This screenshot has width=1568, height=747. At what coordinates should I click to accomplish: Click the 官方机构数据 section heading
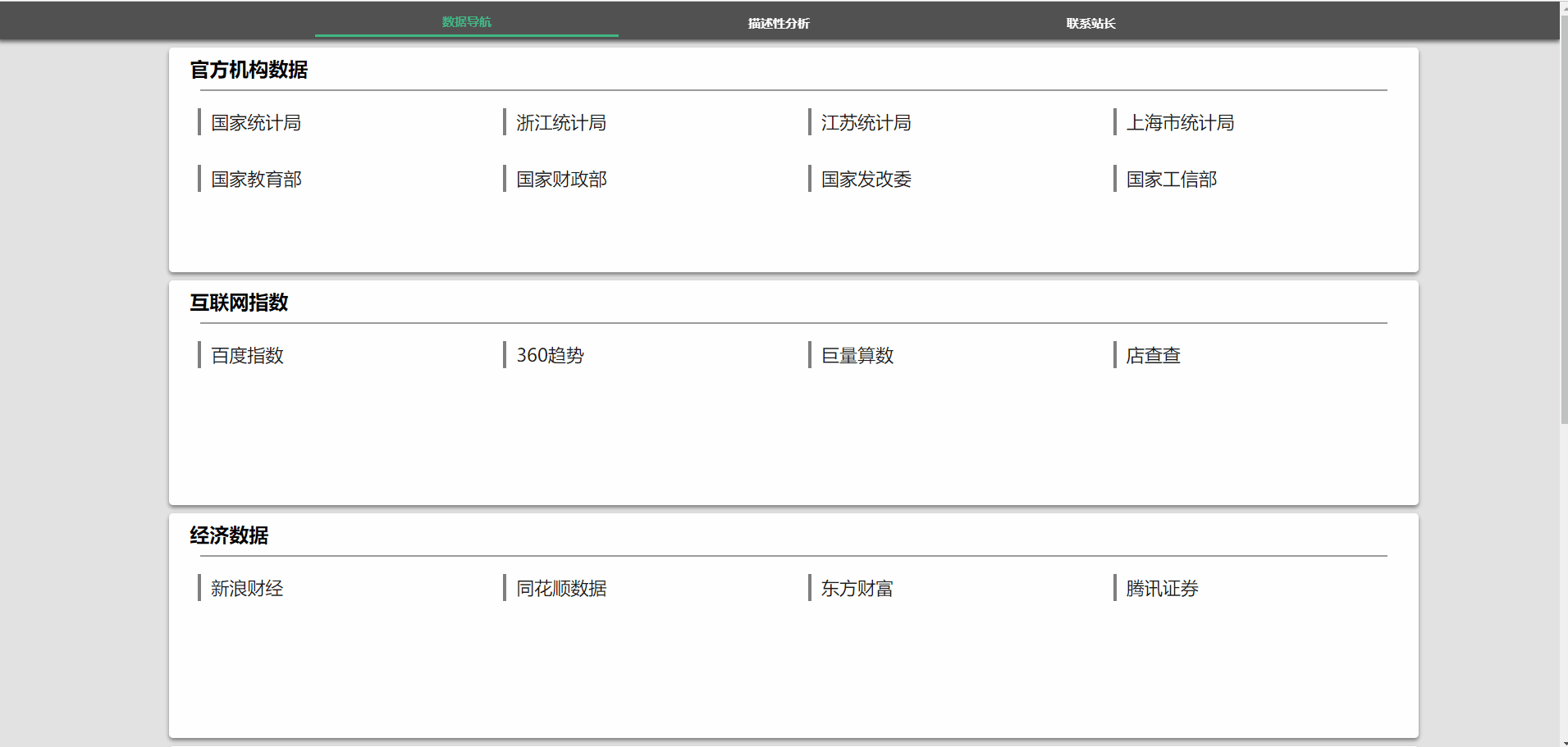[249, 71]
